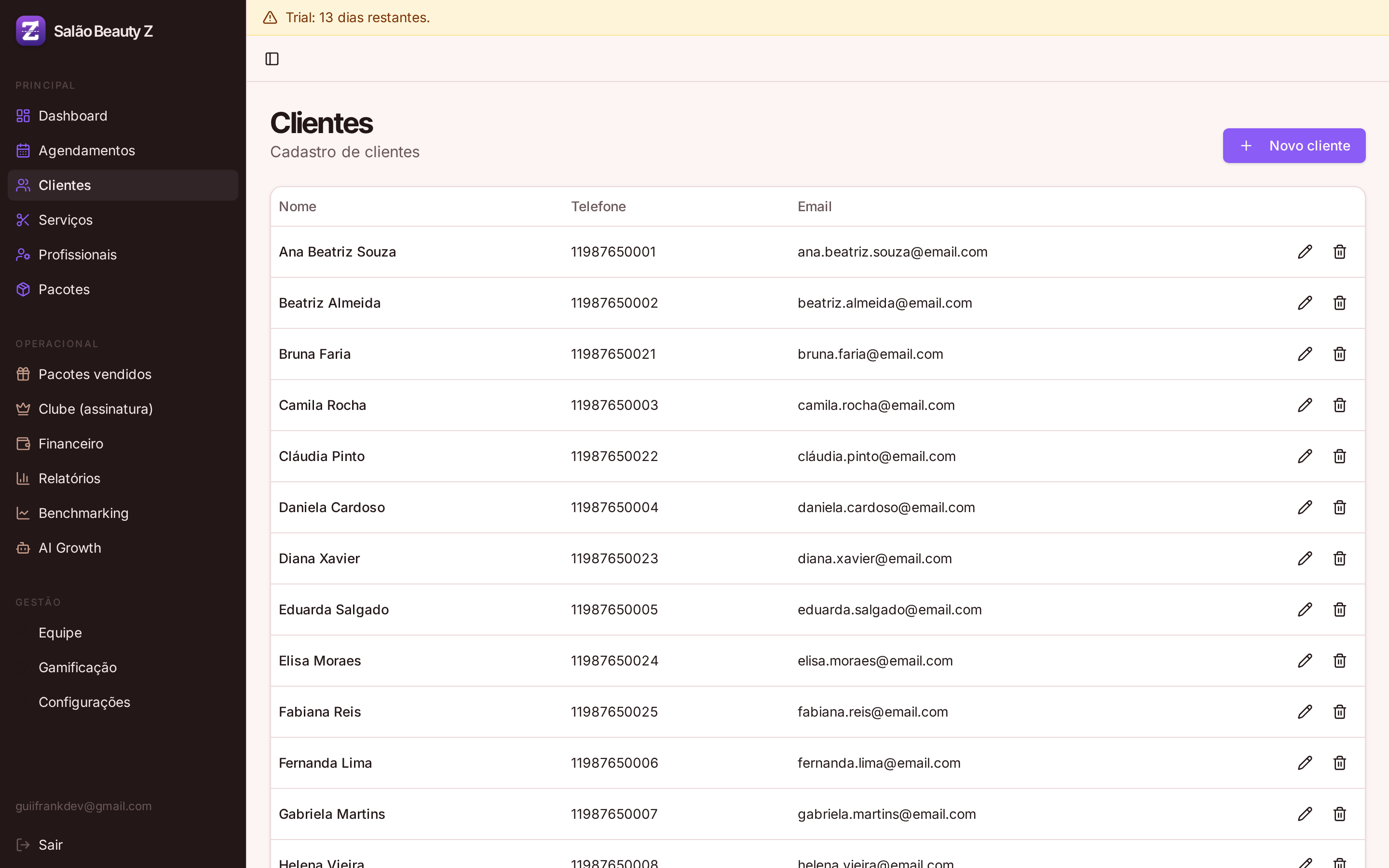1389x868 pixels.
Task: Click the Telefone column header
Action: pos(598,207)
